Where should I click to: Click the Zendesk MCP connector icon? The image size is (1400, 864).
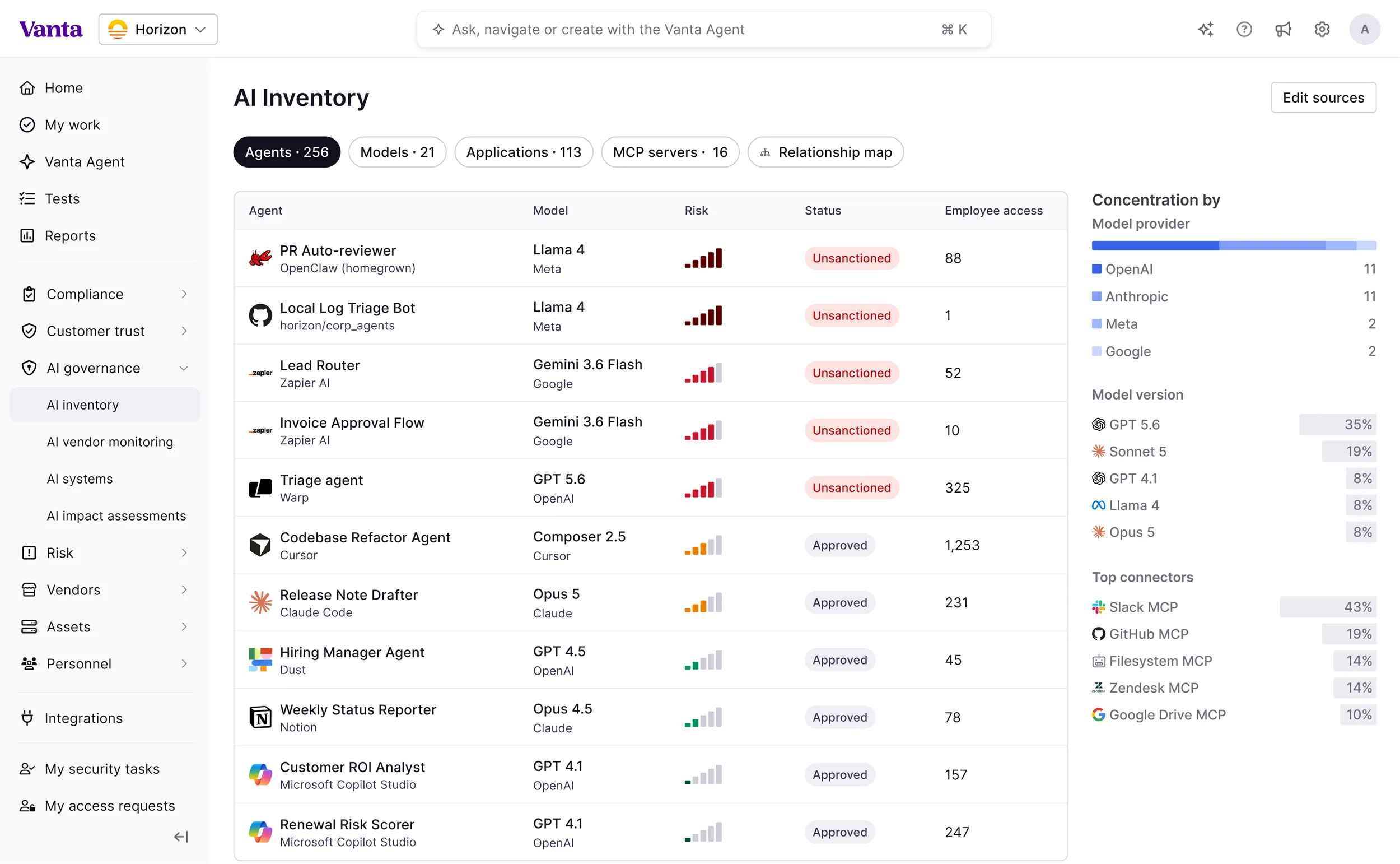click(x=1098, y=688)
